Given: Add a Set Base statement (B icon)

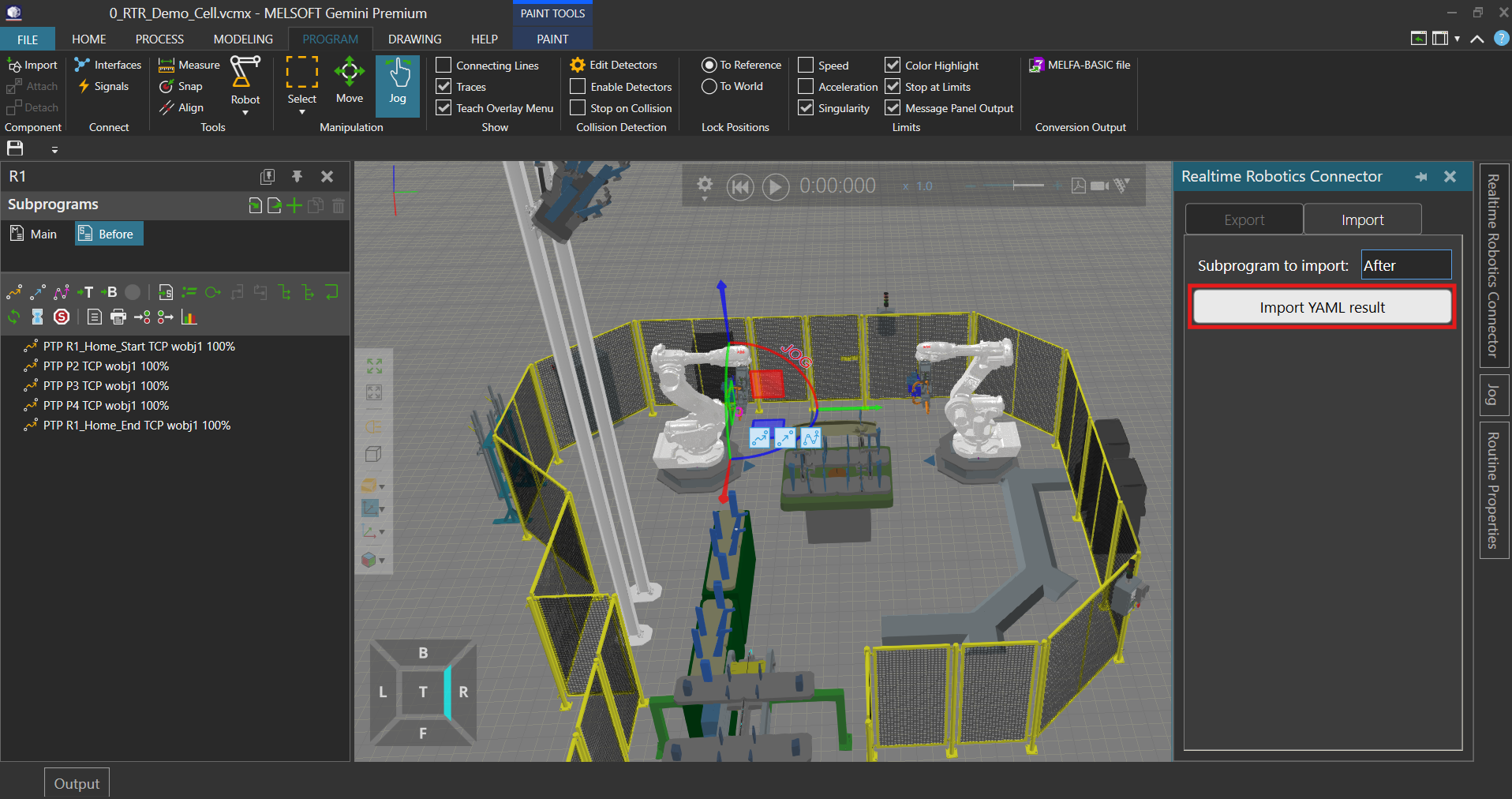Looking at the screenshot, I should (109, 292).
